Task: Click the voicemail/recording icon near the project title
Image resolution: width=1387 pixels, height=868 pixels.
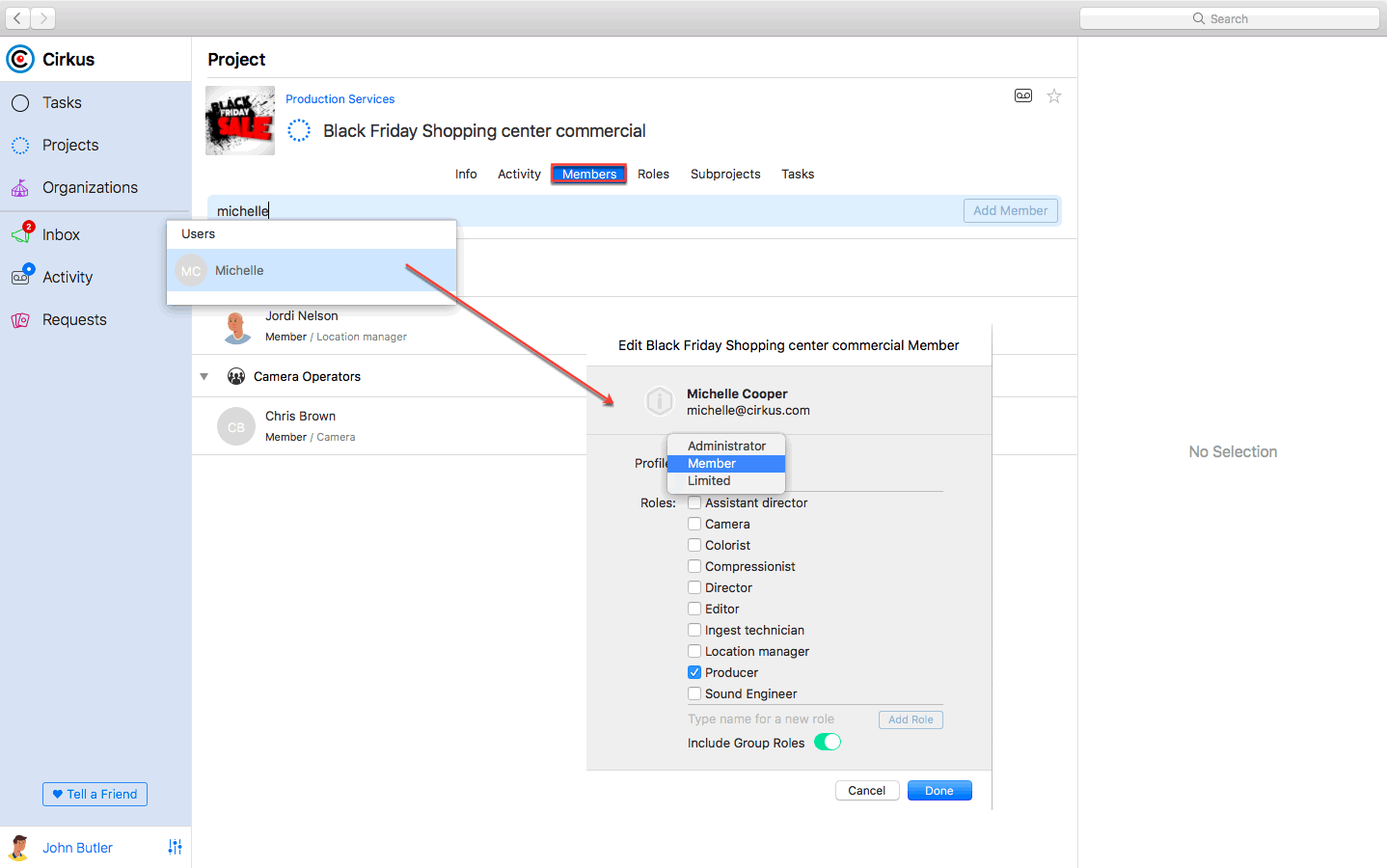Action: tap(1023, 95)
